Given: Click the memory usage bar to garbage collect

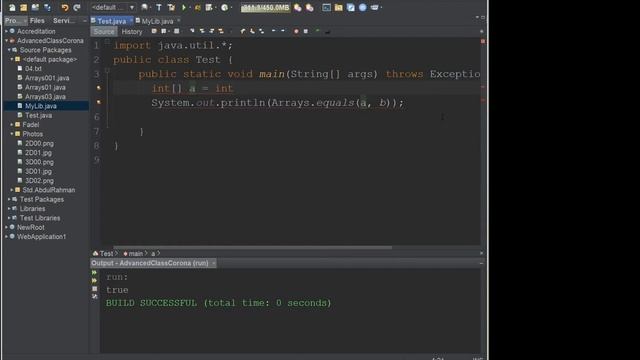Looking at the screenshot, I should pos(265,7).
